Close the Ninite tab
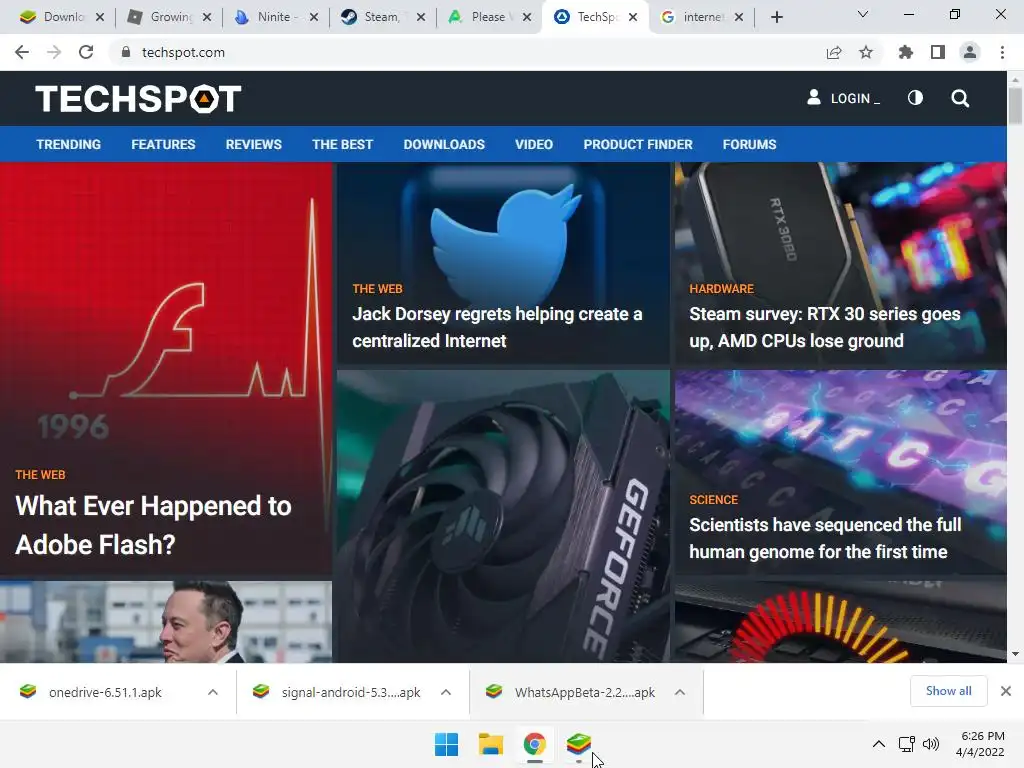Screen dimensions: 1024x768 pyautogui.click(x=314, y=17)
